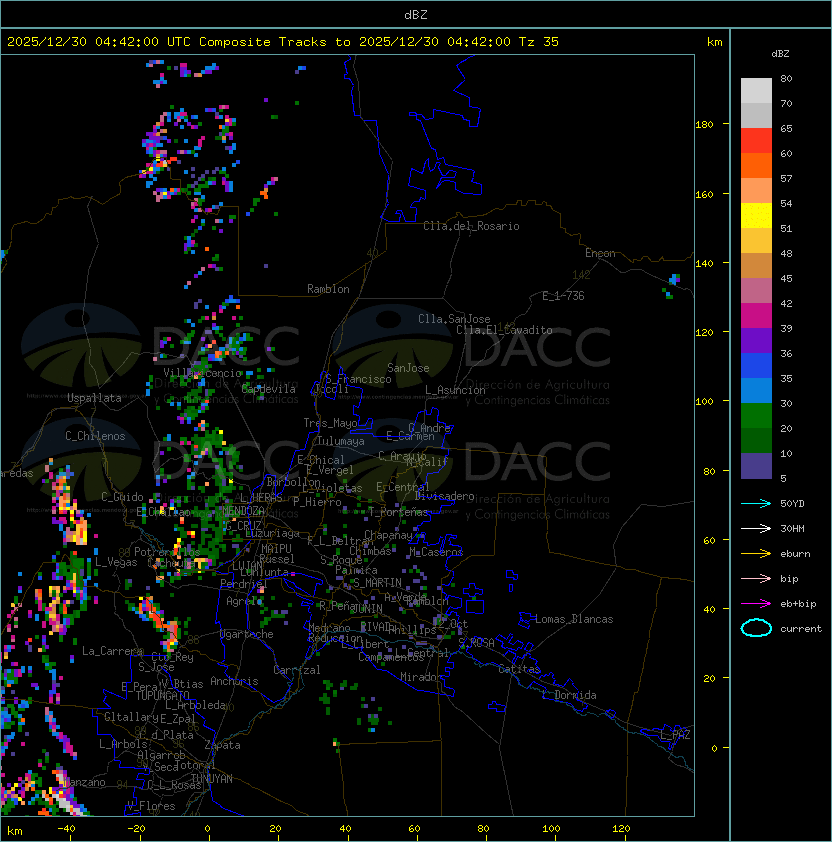Select the light orange 57–54 dBZ swatch
The height and width of the screenshot is (842, 832).
[x=756, y=191]
